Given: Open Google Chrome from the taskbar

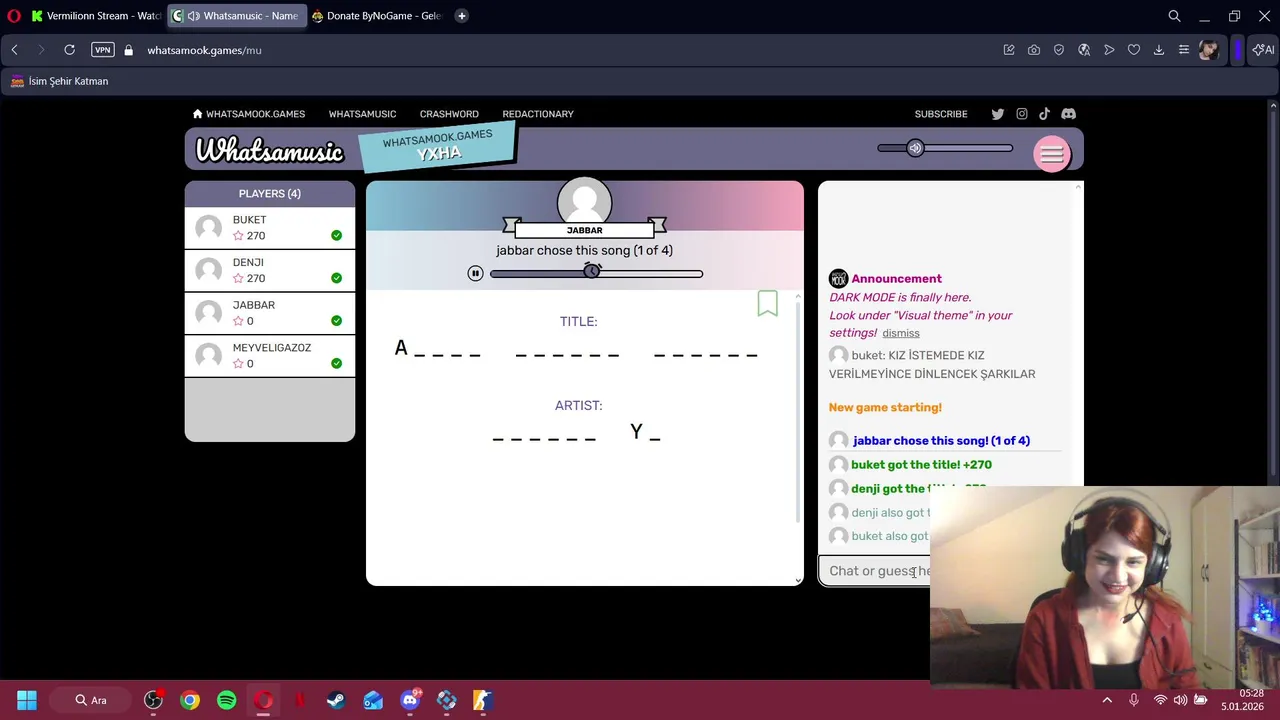Looking at the screenshot, I should coord(190,700).
